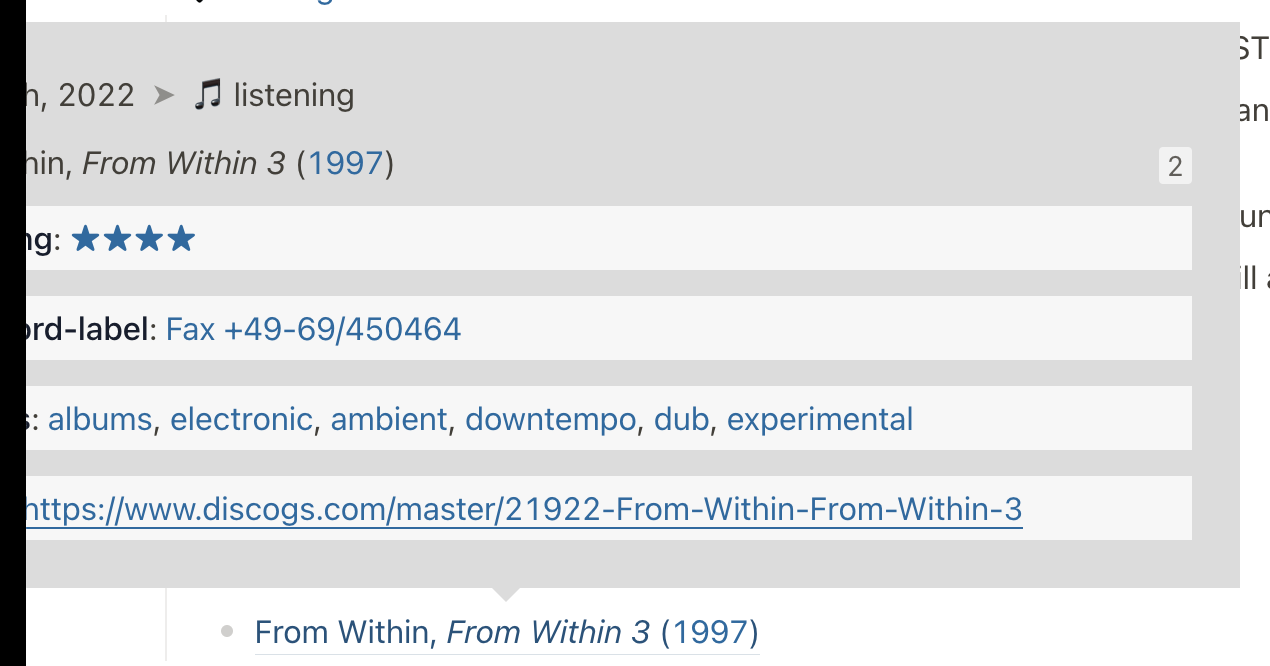Select the 'electronic' tag
Viewport: 1270px width, 666px height.
pos(240,418)
